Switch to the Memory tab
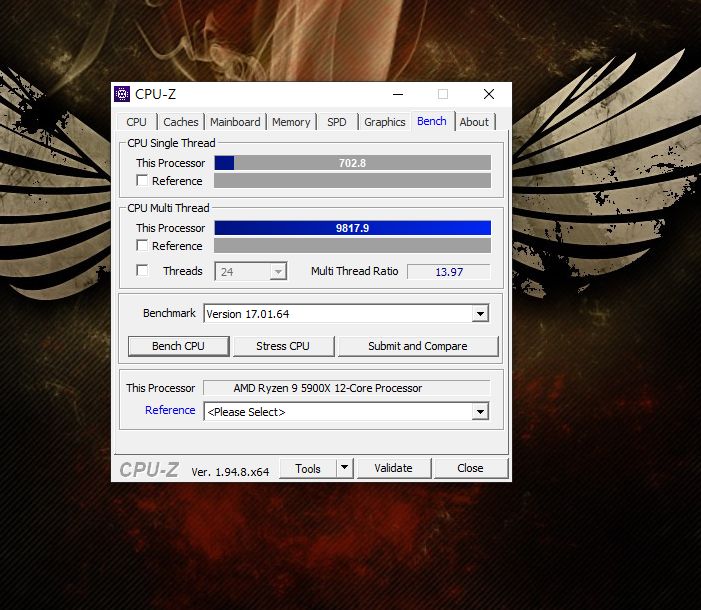 pos(291,122)
